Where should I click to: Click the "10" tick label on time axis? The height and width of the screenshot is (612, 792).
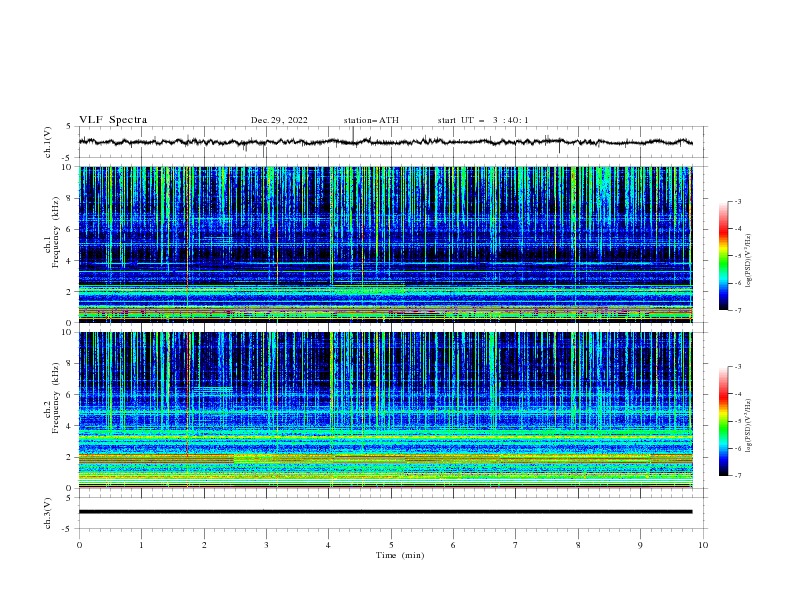click(703, 545)
